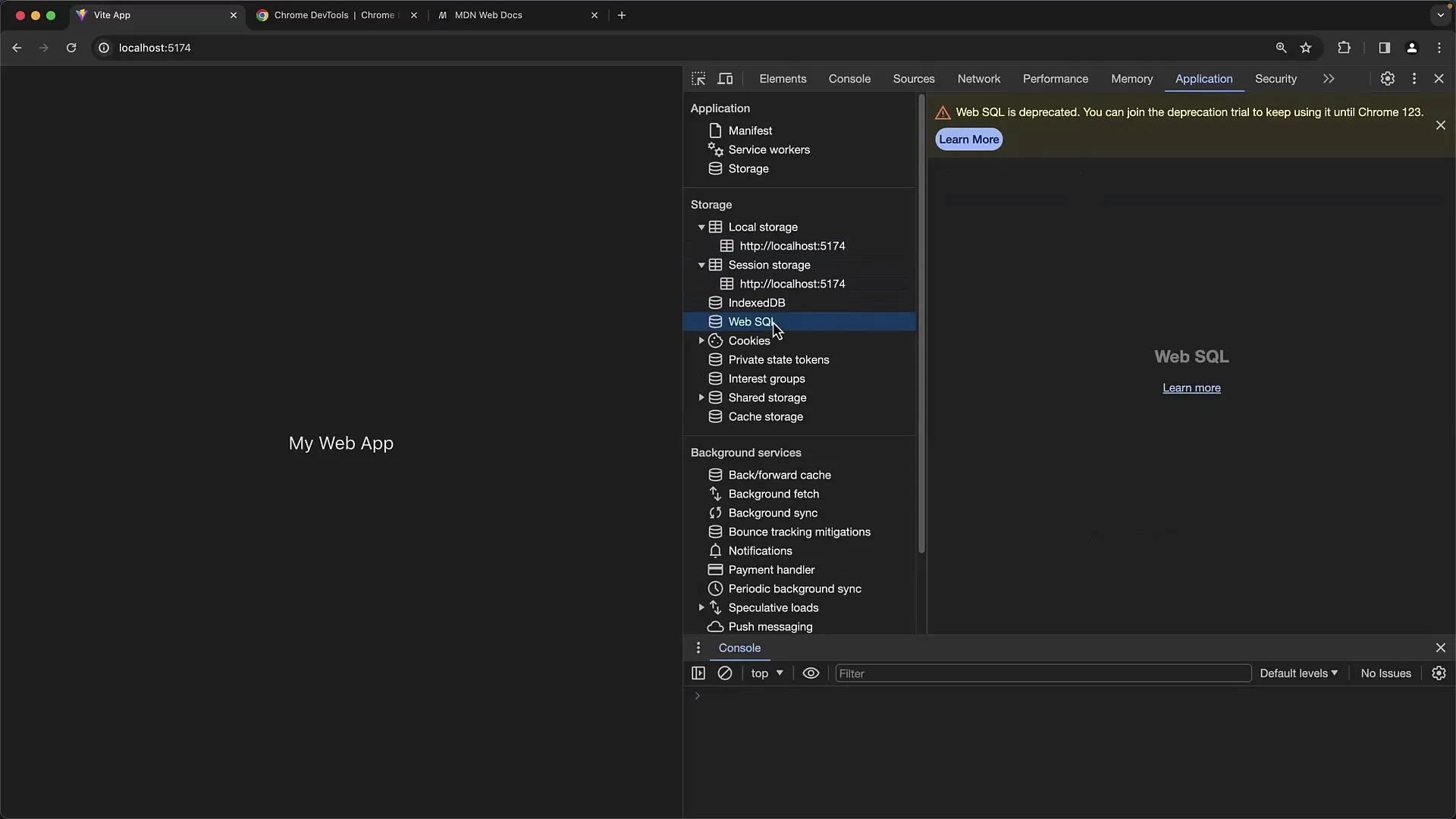This screenshot has width=1456, height=819.
Task: Select IndexedDB in storage sidebar
Action: tap(757, 302)
